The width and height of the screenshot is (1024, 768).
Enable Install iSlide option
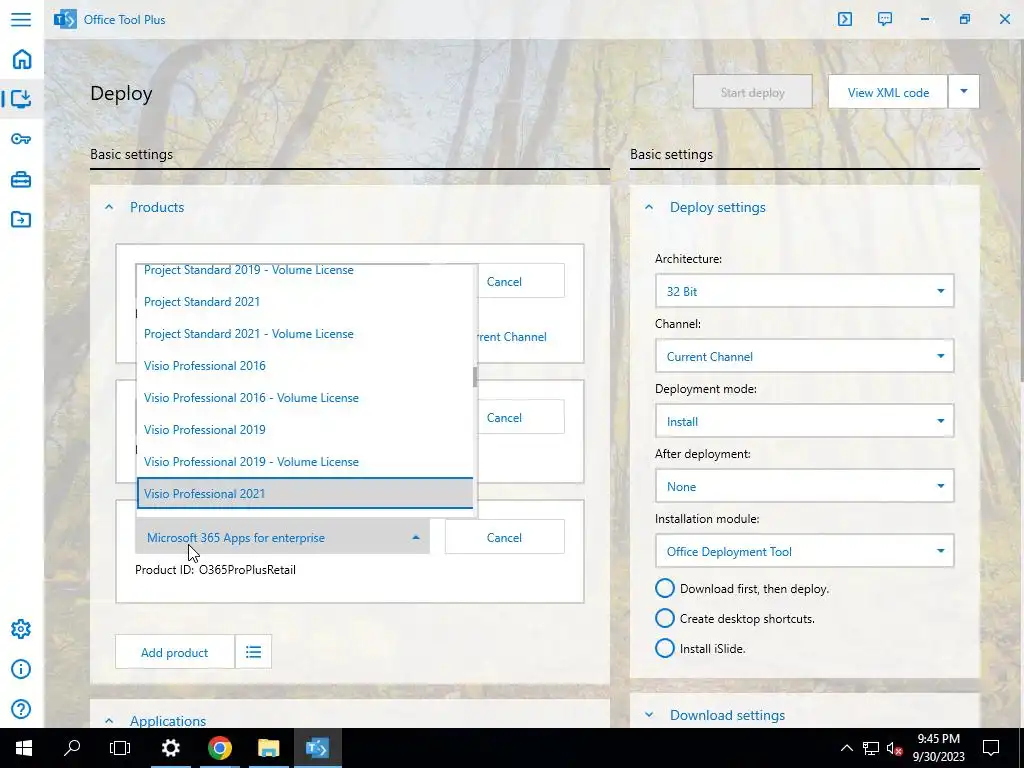[665, 648]
